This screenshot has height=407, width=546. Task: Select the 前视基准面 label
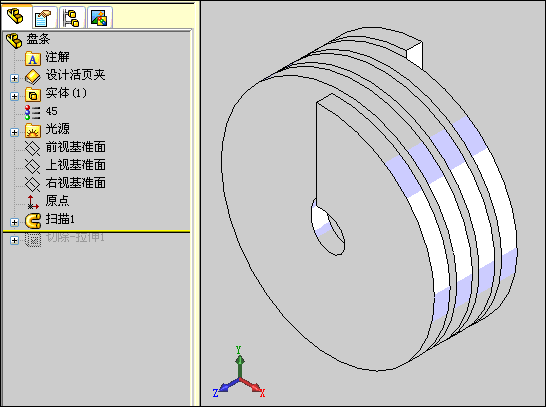(x=76, y=147)
